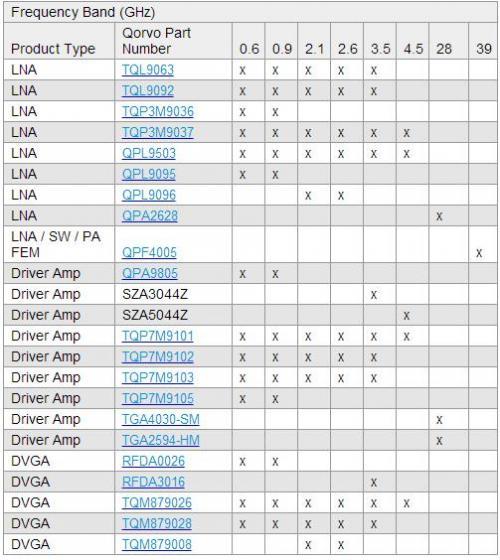This screenshot has width=500, height=560.
Task: Open the RFDA0026 DVGA link
Action: (x=153, y=461)
